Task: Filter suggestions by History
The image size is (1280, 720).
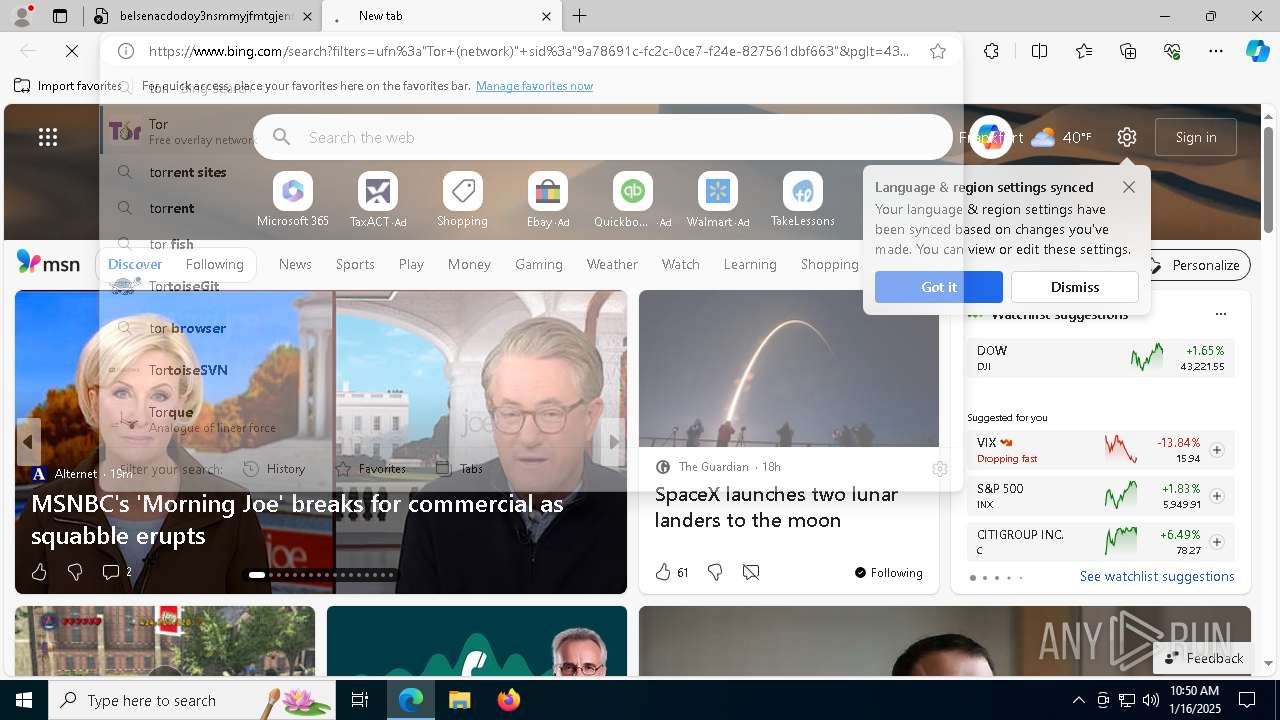Action: [274, 468]
